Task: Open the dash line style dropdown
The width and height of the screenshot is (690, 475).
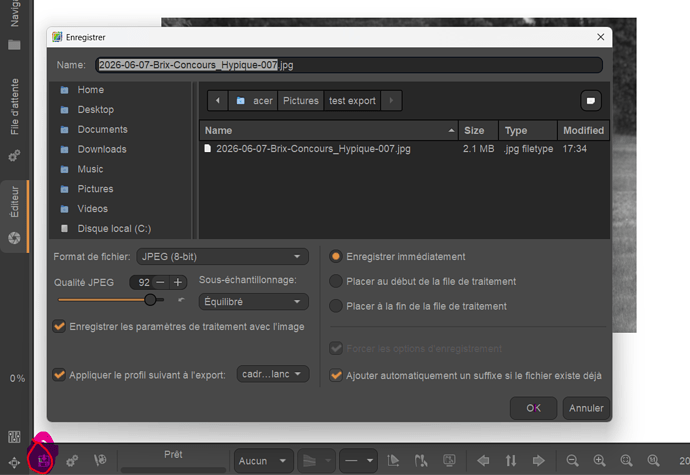Action: point(358,461)
